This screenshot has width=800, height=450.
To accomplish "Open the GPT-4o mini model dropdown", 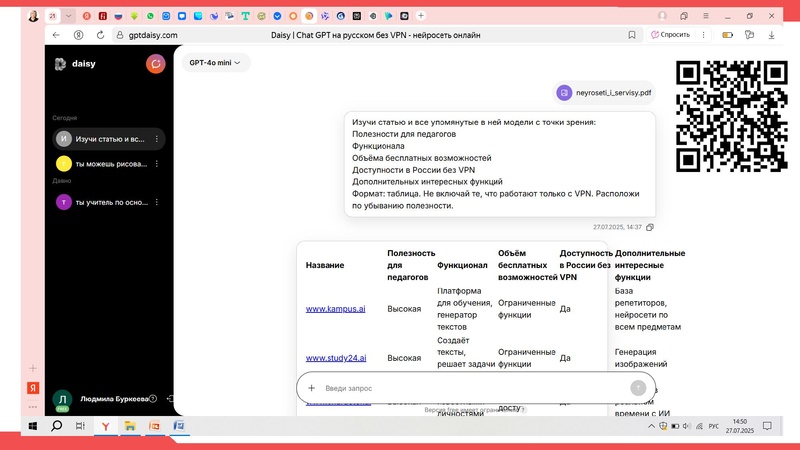I will (x=215, y=63).
